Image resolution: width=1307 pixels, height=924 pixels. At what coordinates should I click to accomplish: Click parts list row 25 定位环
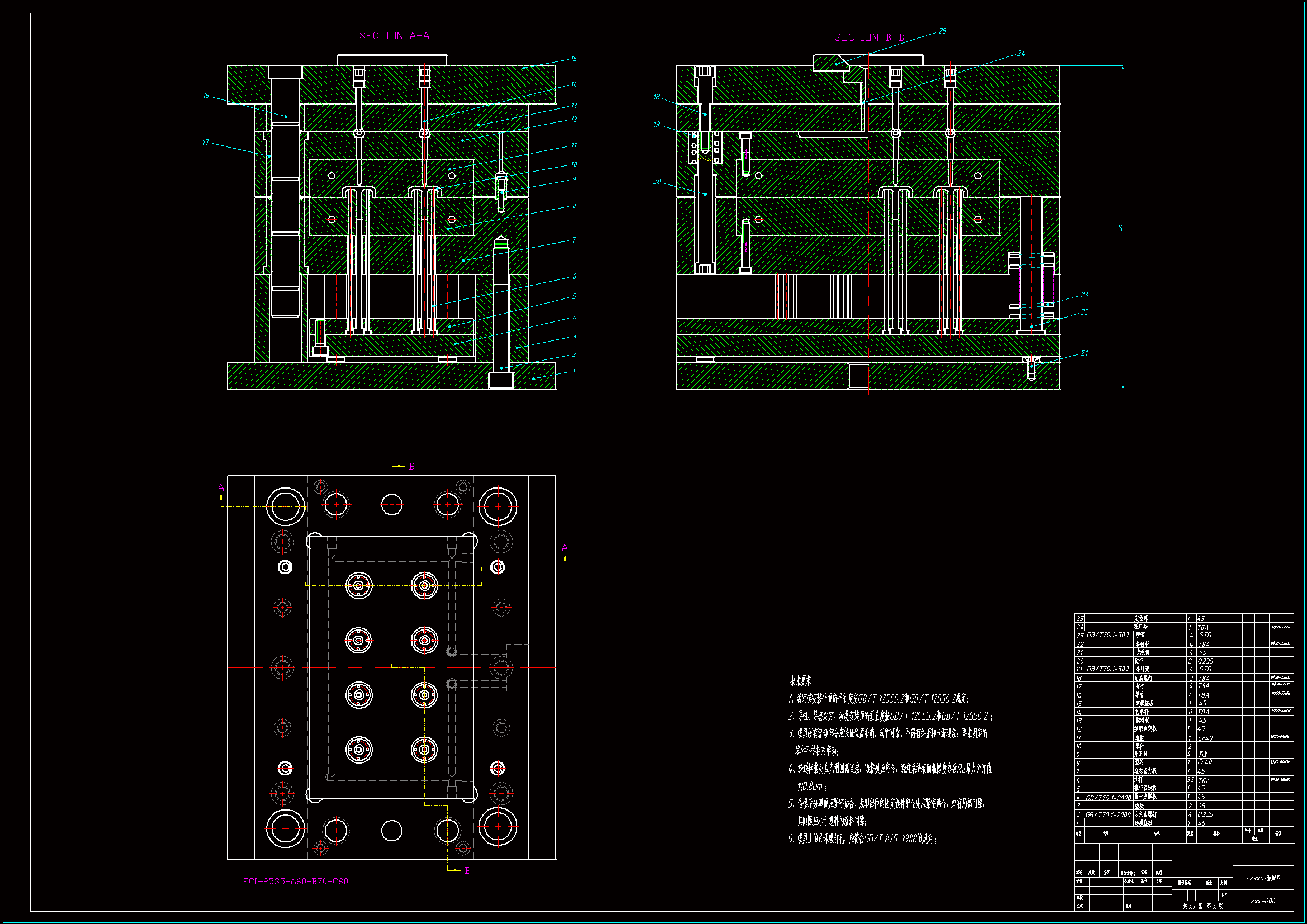coord(1141,618)
